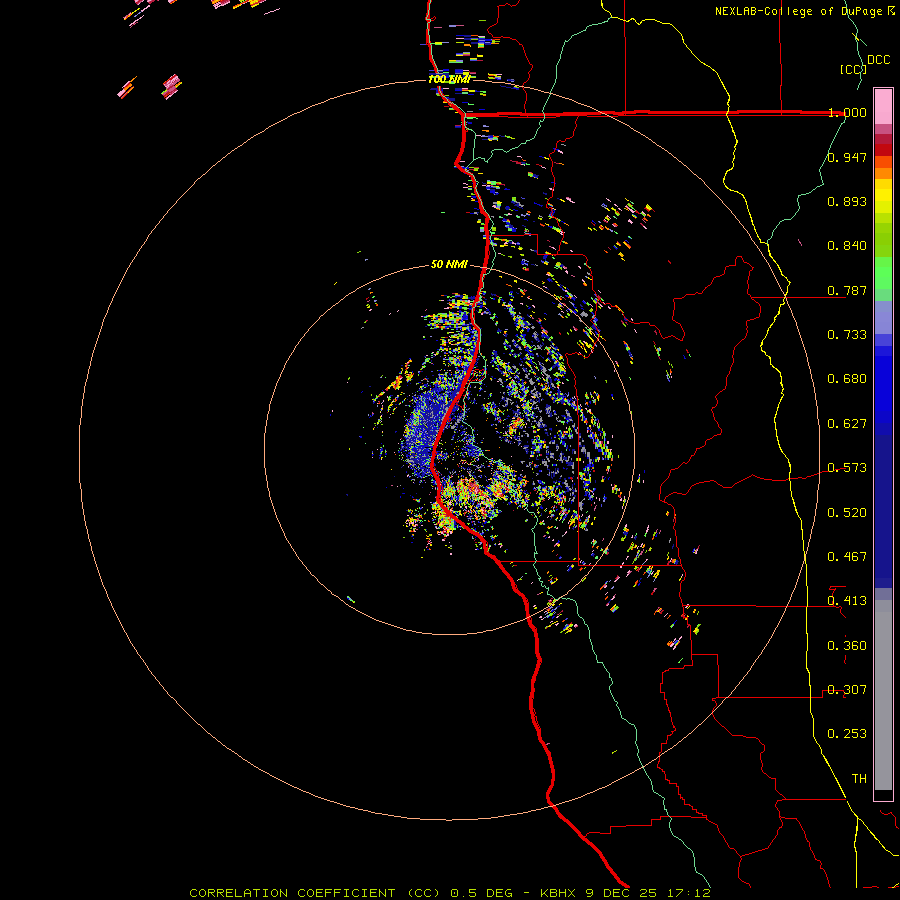Click the TH threshold label
This screenshot has height=900, width=900.
[858, 778]
